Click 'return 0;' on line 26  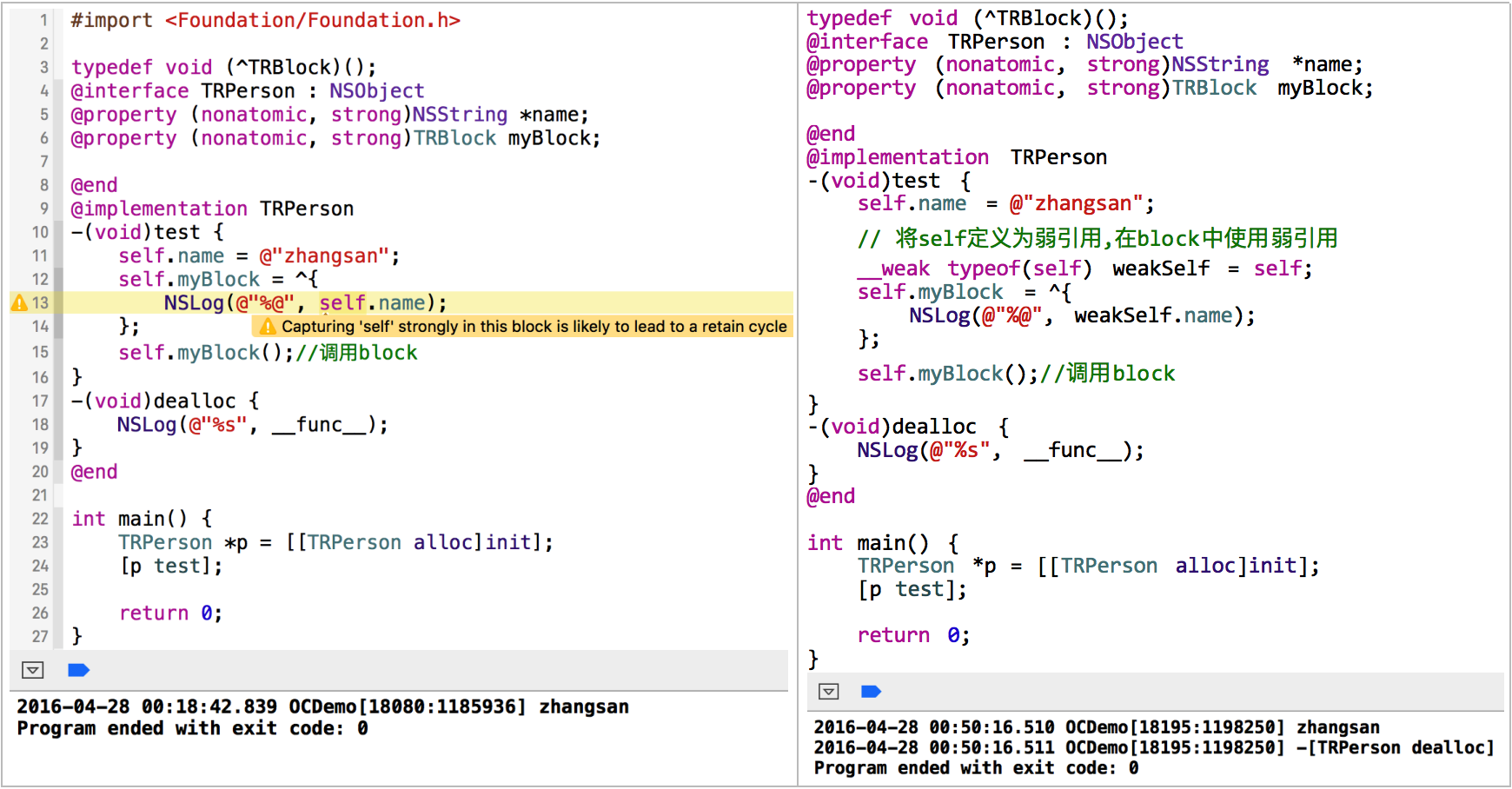pyautogui.click(x=170, y=613)
